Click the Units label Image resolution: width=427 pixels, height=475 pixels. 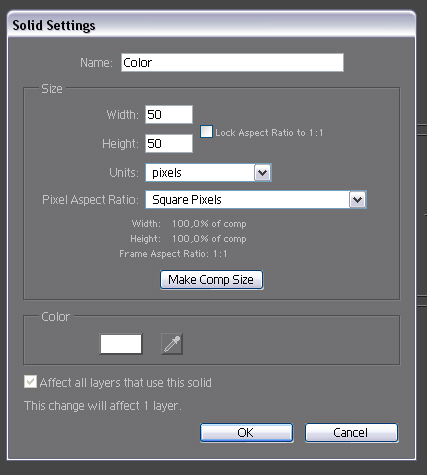click(124, 173)
